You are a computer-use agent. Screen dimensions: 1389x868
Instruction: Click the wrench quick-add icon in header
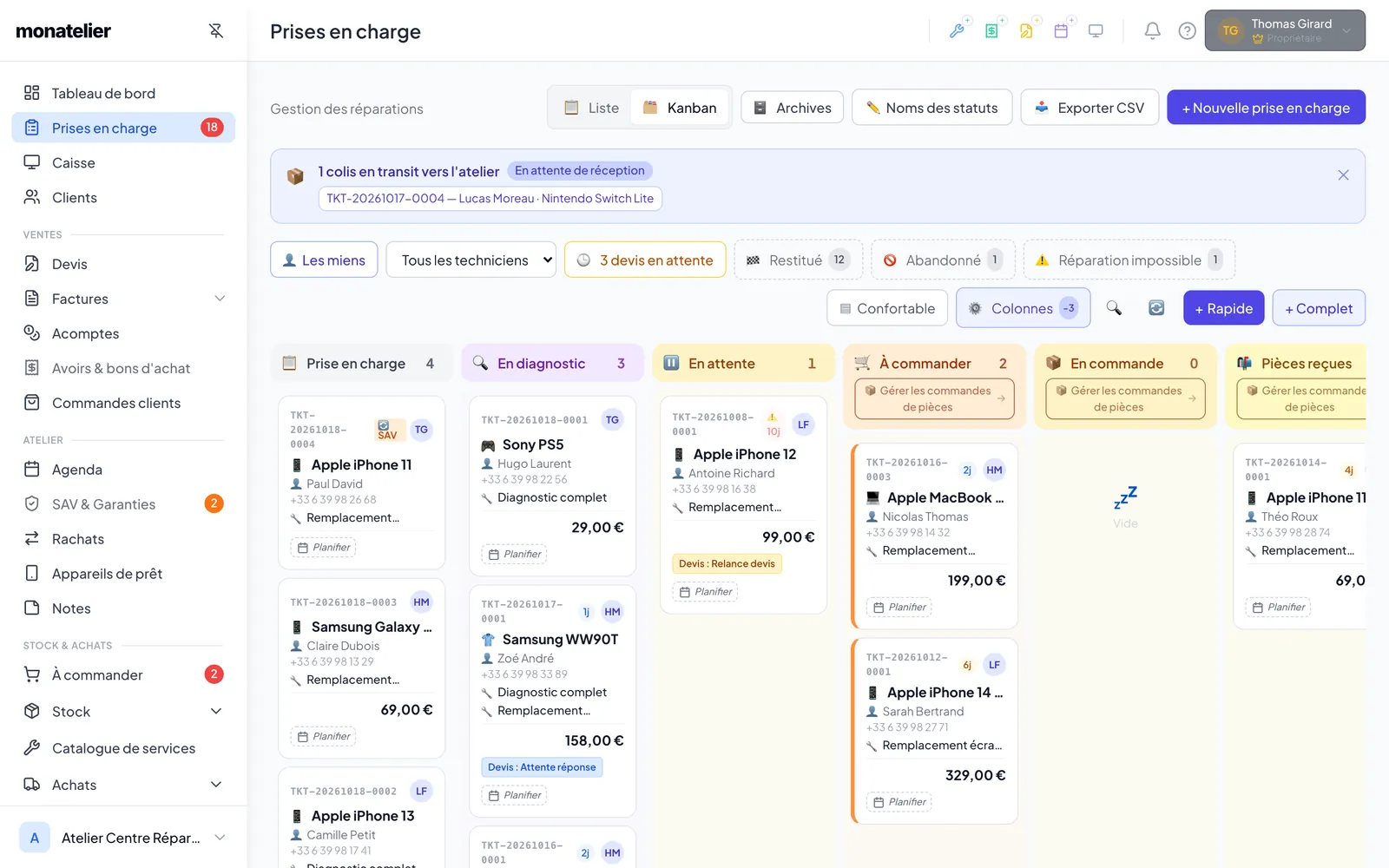click(957, 31)
